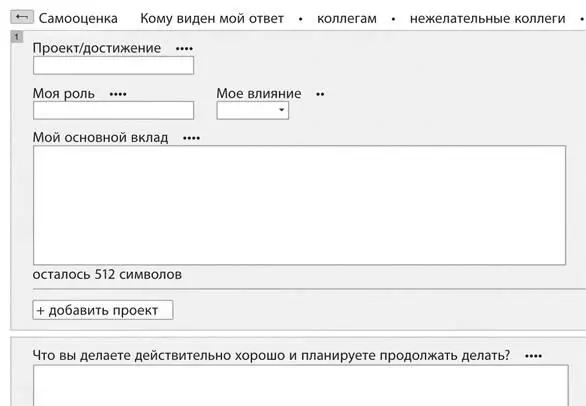Click inside Мой основной вклад text area
Viewport: 586px width, 406px height.
(x=299, y=205)
